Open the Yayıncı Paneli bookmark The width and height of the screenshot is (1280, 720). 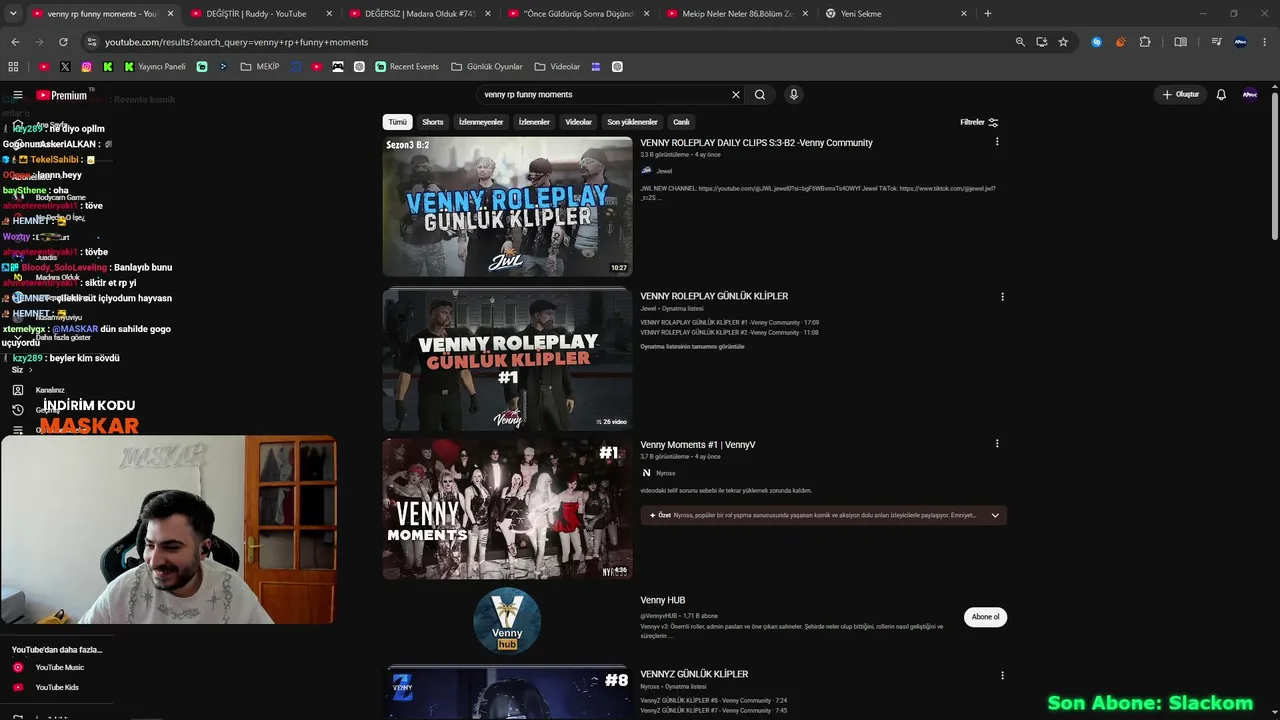155,67
